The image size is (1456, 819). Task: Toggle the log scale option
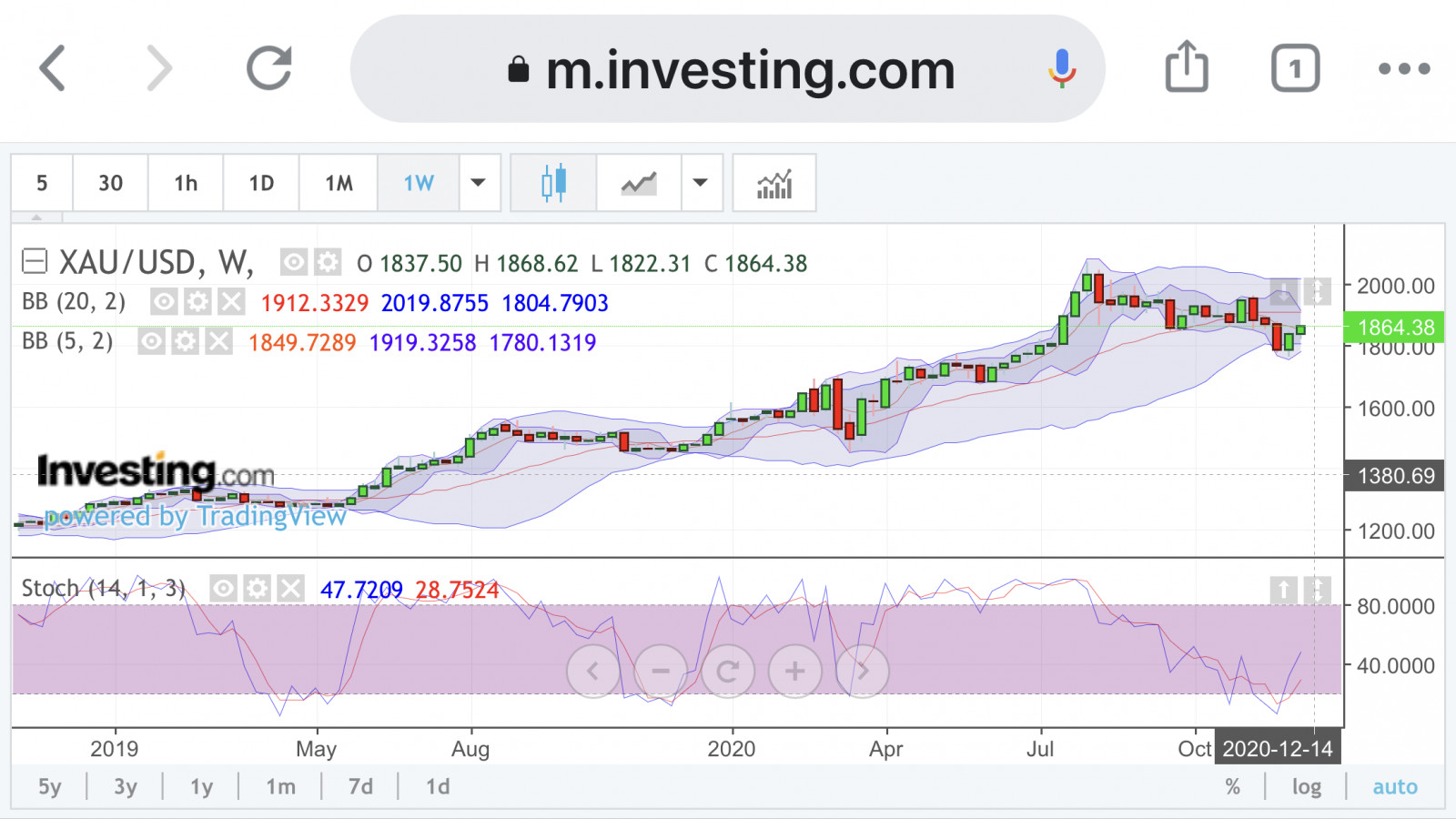[x=1306, y=787]
